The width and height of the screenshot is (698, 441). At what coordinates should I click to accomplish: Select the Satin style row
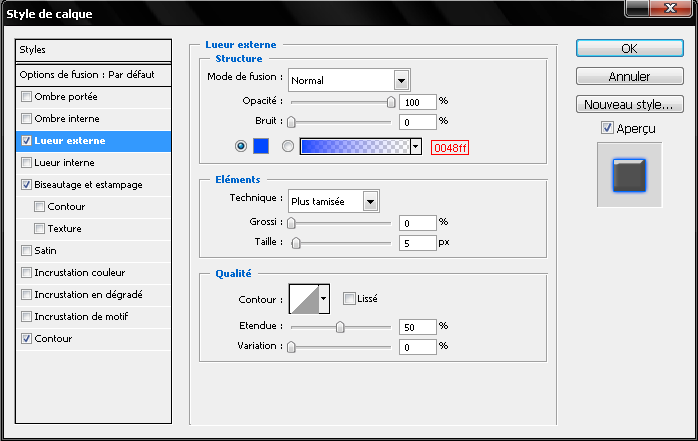[93, 251]
